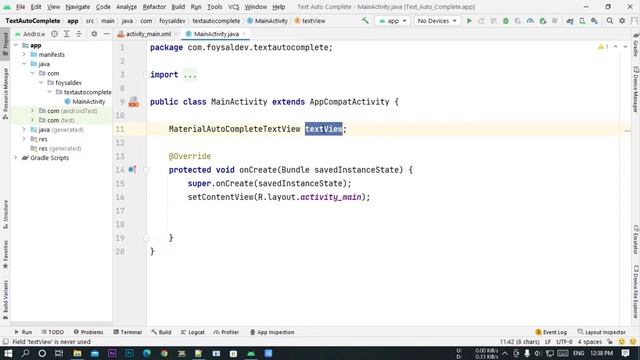The image size is (640, 360).
Task: Open the Refactor menu
Action: click(x=154, y=7)
